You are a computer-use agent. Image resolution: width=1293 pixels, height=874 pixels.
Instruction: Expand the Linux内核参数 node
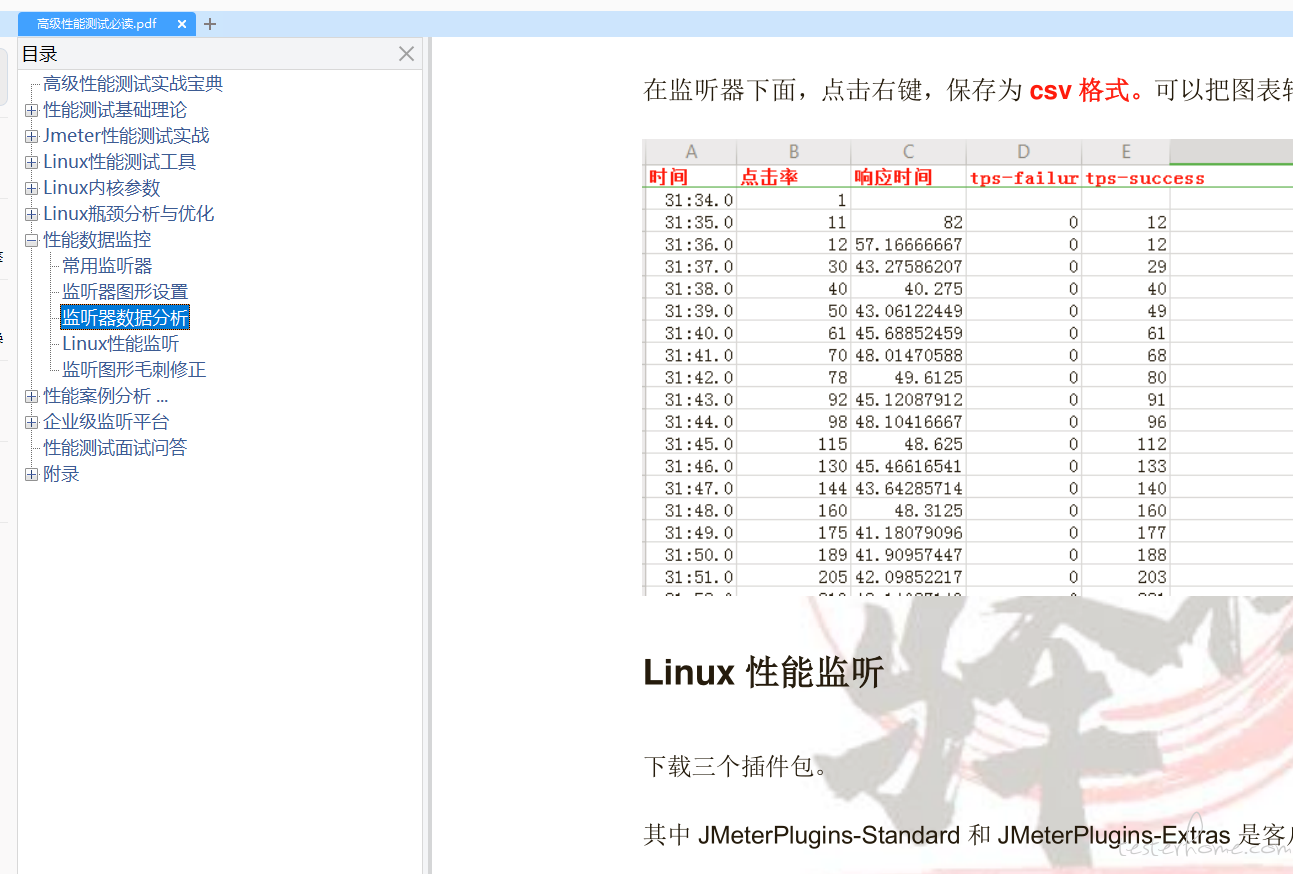pos(31,188)
